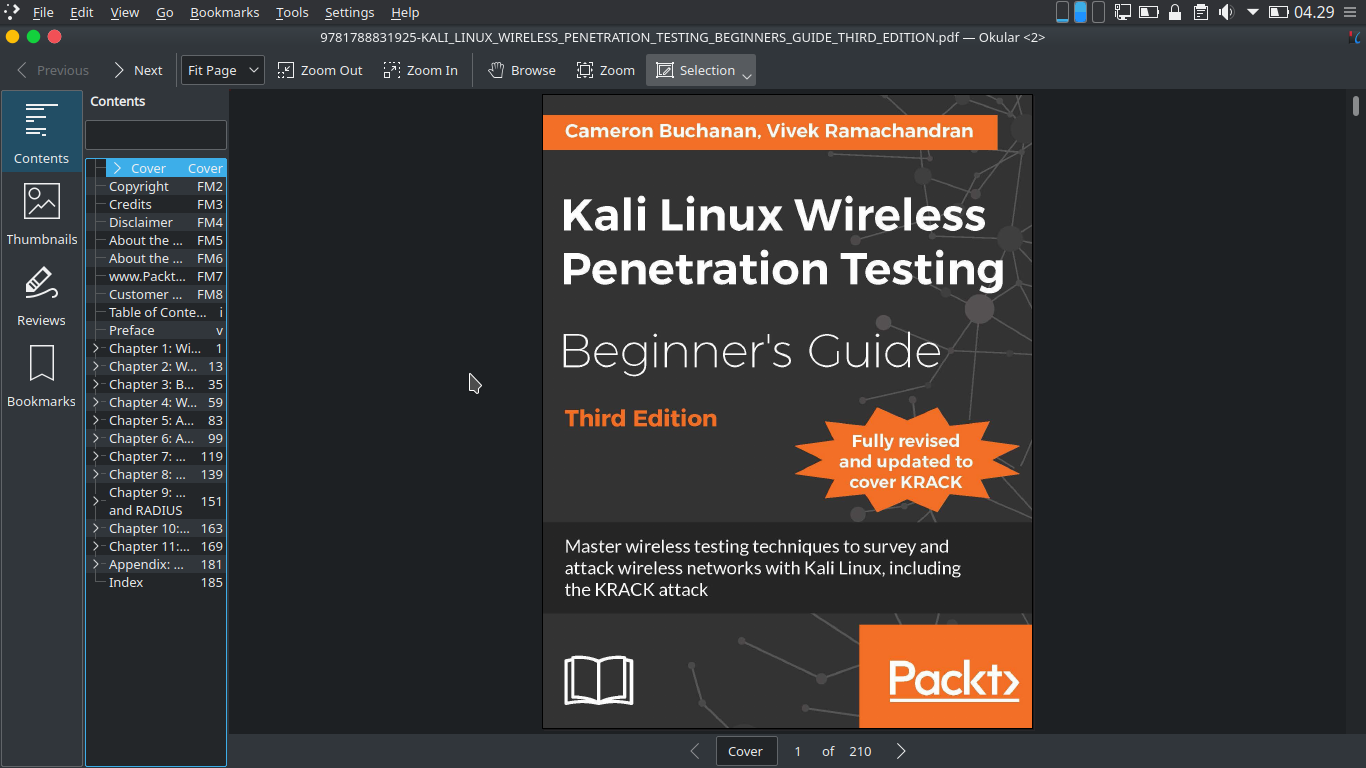
Task: Click the total pages 210 button
Action: (860, 751)
